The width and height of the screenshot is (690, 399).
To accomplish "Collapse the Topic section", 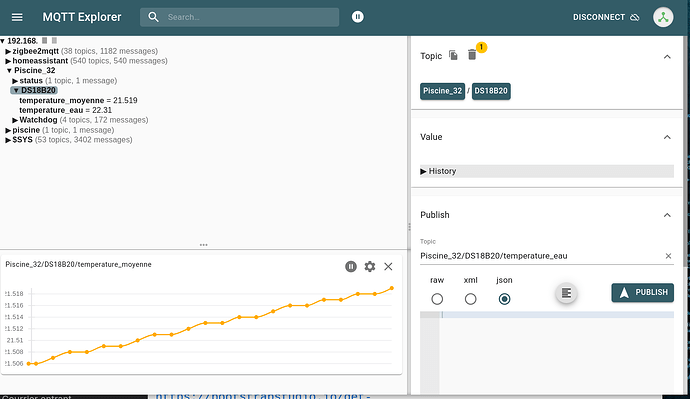I will point(667,57).
